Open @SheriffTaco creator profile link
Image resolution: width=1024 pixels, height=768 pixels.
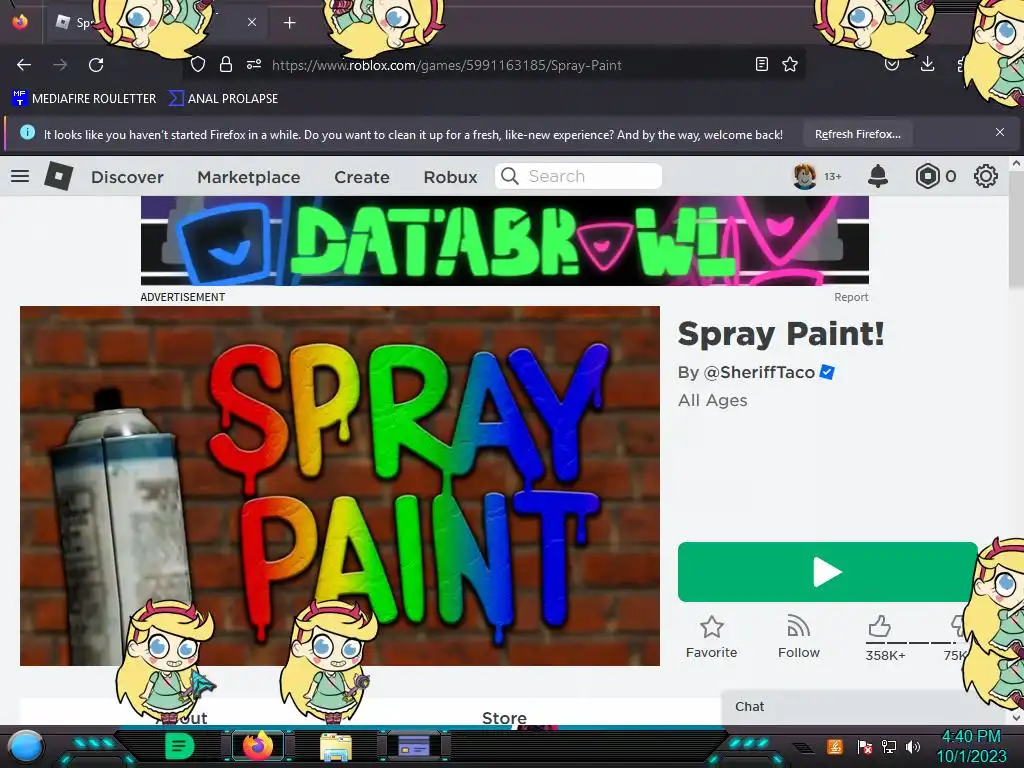759,372
